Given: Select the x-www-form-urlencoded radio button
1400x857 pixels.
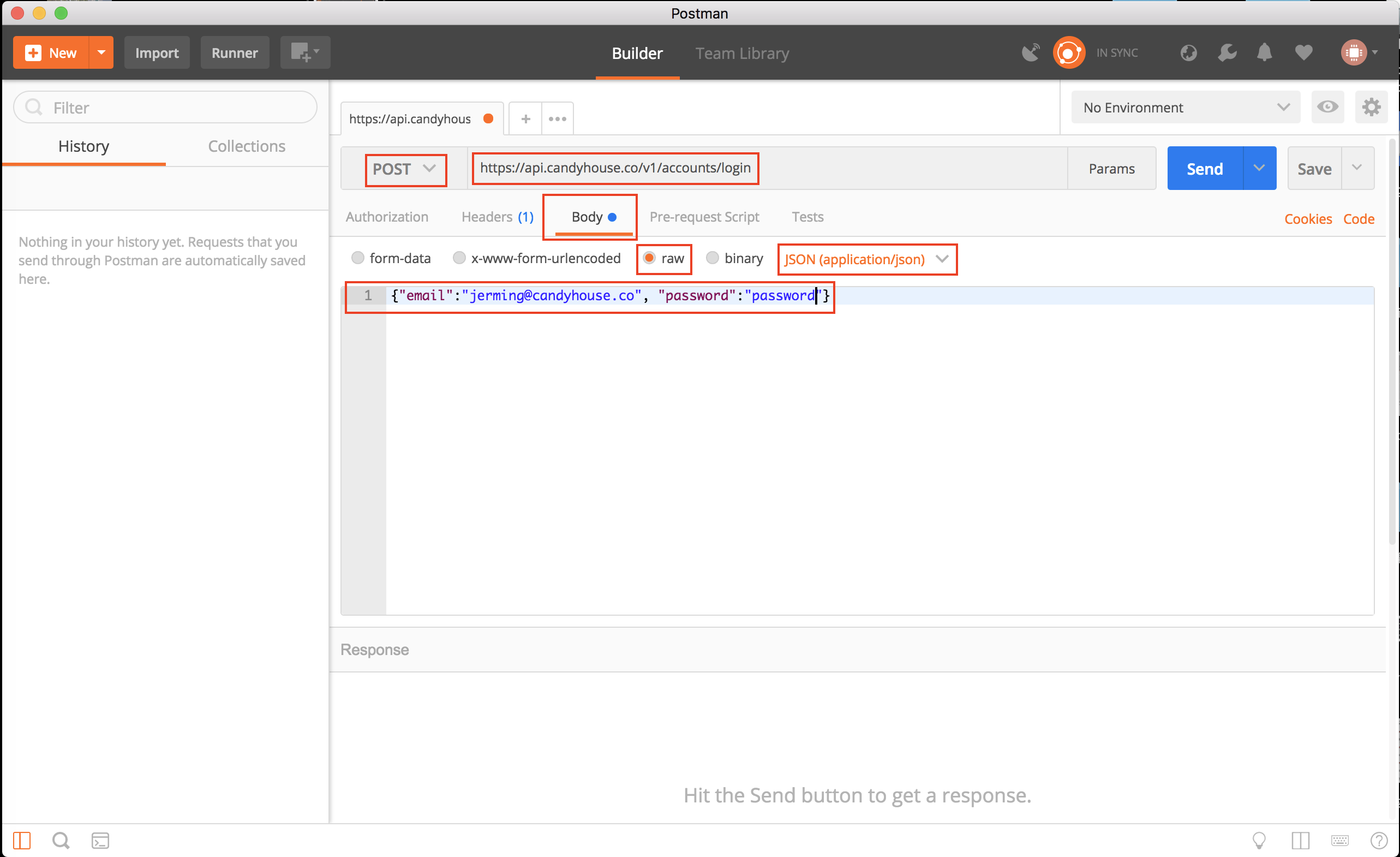Looking at the screenshot, I should coord(459,258).
